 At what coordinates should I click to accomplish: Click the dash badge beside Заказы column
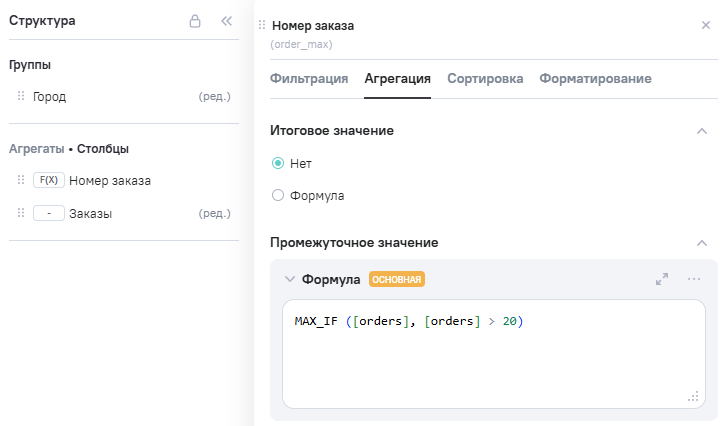[x=48, y=213]
